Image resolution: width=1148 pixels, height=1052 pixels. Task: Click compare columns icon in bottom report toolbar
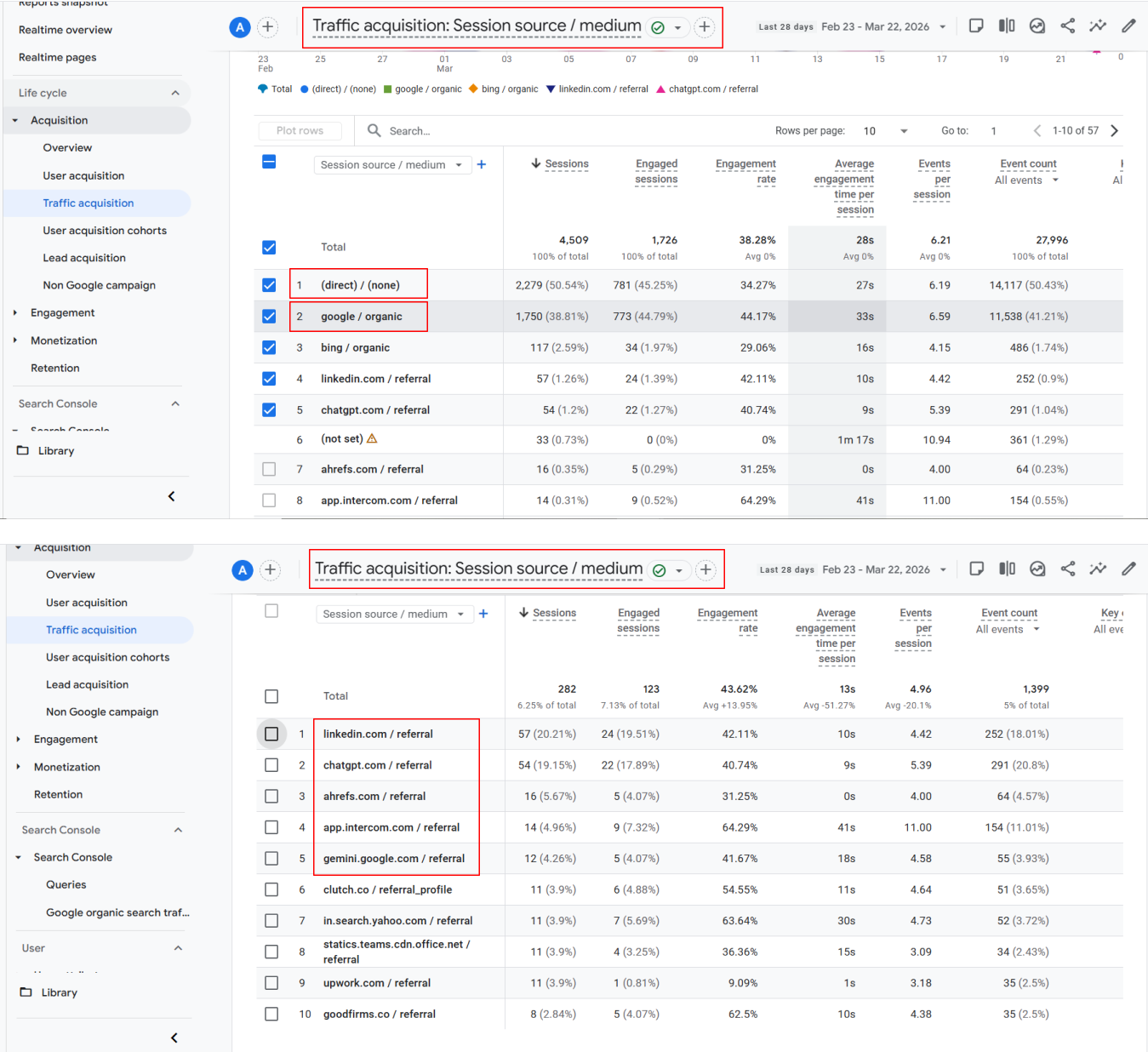pyautogui.click(x=1008, y=569)
